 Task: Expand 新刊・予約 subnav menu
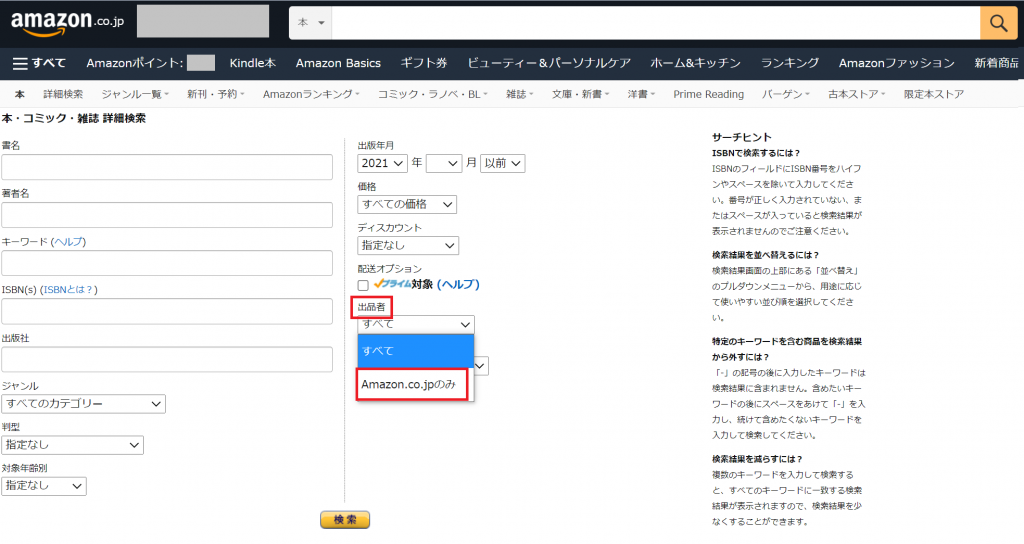pos(216,94)
